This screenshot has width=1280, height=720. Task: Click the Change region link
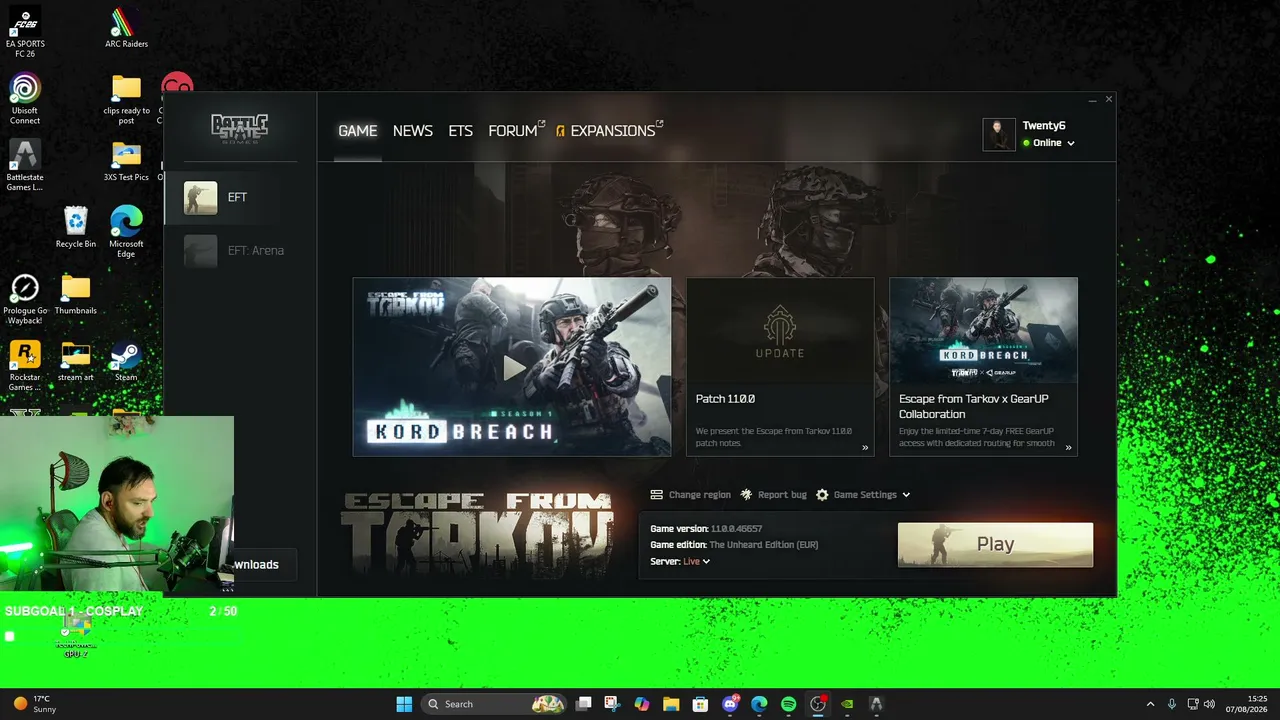690,495
